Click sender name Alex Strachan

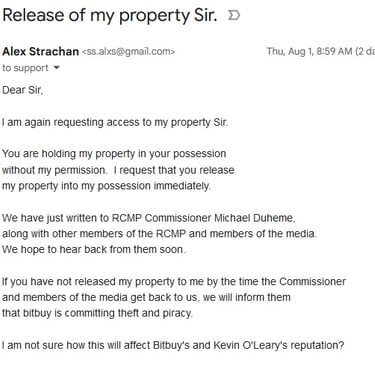41,52
